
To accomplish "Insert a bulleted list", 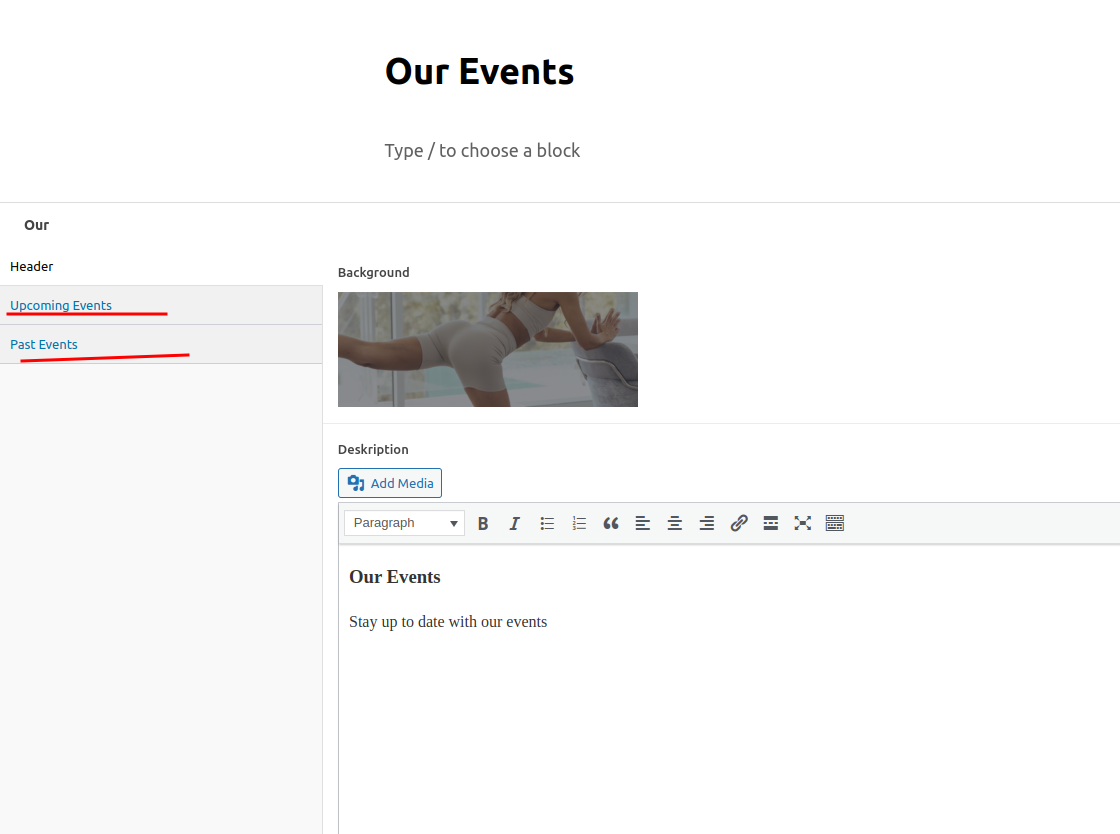I will point(547,523).
